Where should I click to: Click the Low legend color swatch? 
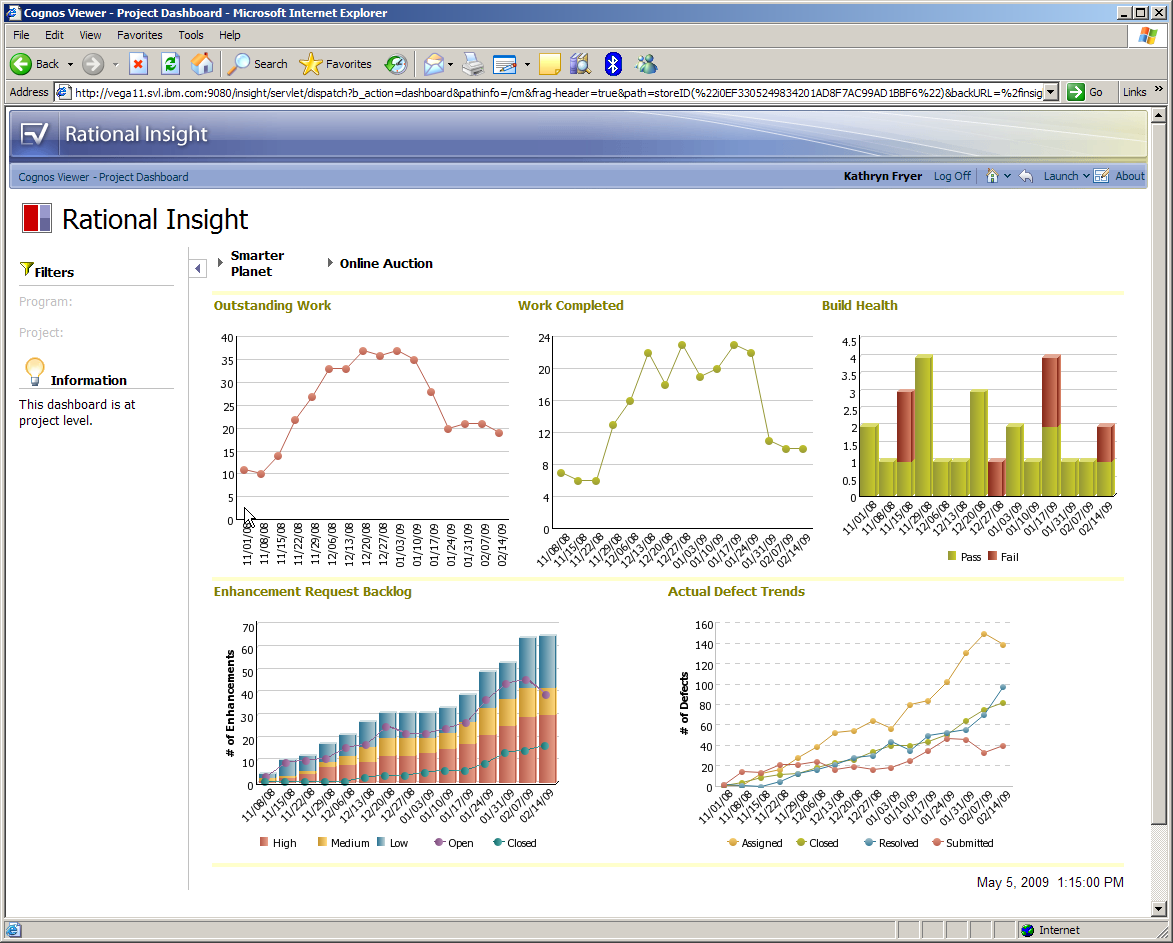click(x=381, y=842)
